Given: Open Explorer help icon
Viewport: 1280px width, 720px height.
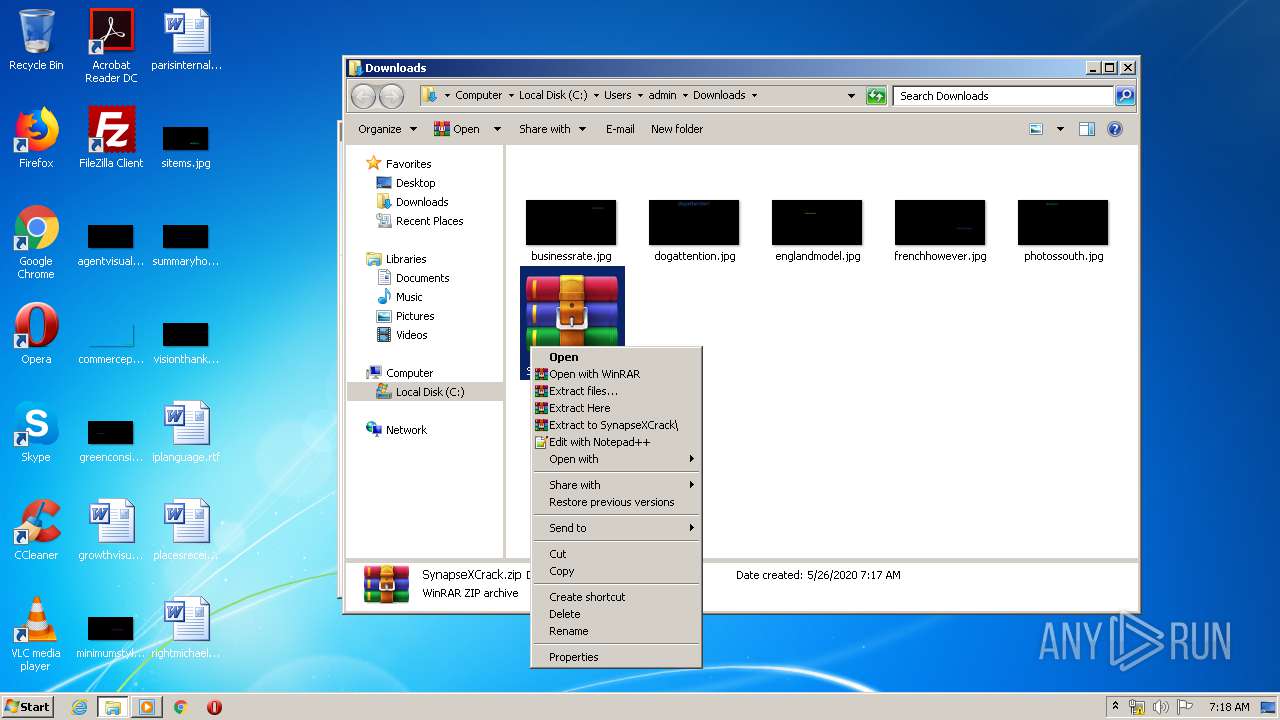Looking at the screenshot, I should [1115, 129].
